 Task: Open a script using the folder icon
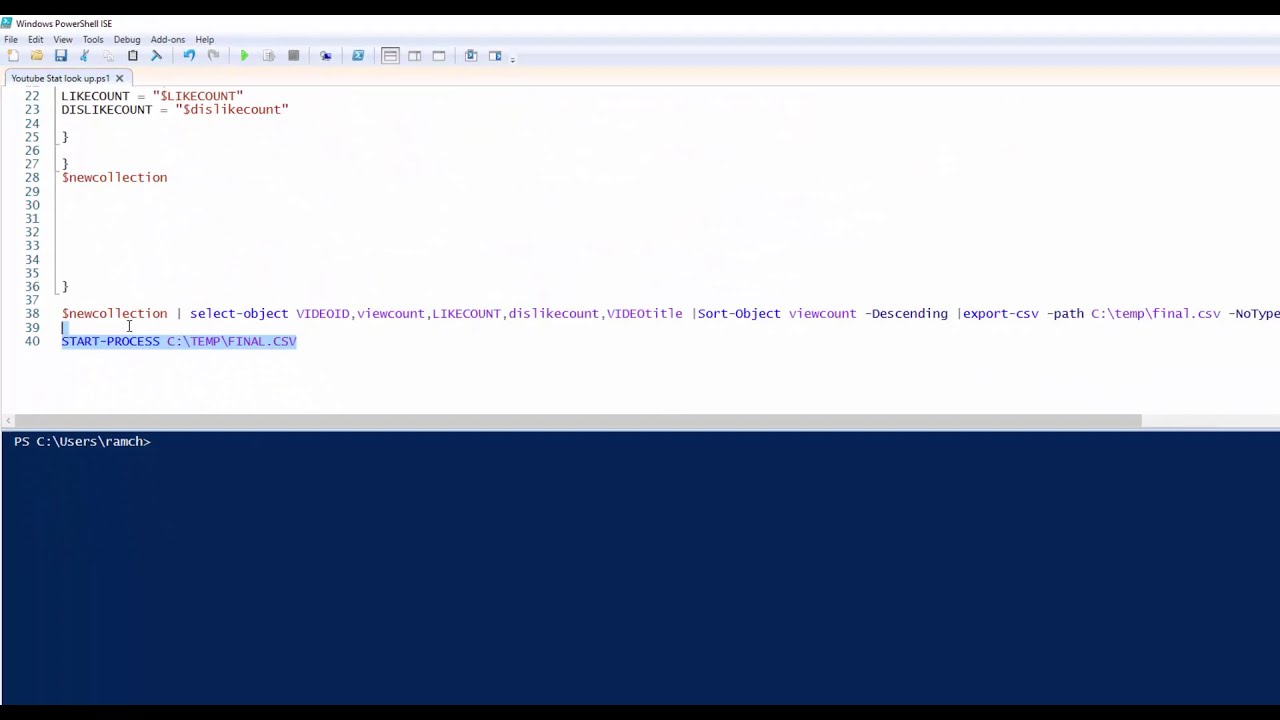coord(36,56)
